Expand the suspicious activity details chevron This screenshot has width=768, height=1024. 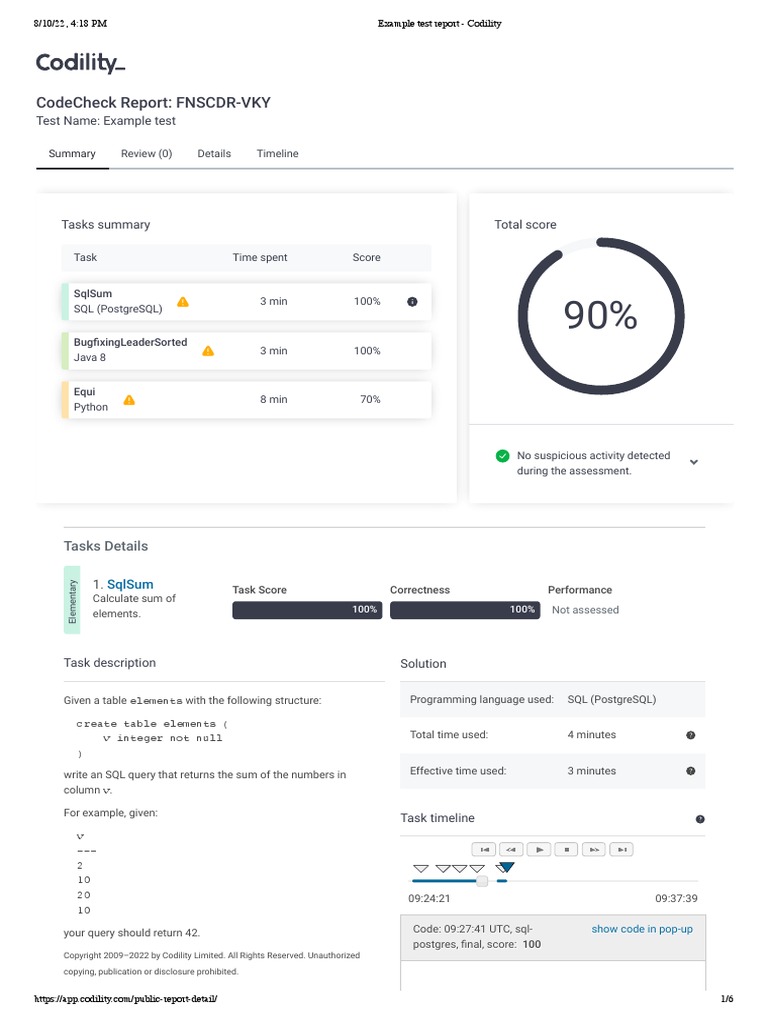[694, 462]
